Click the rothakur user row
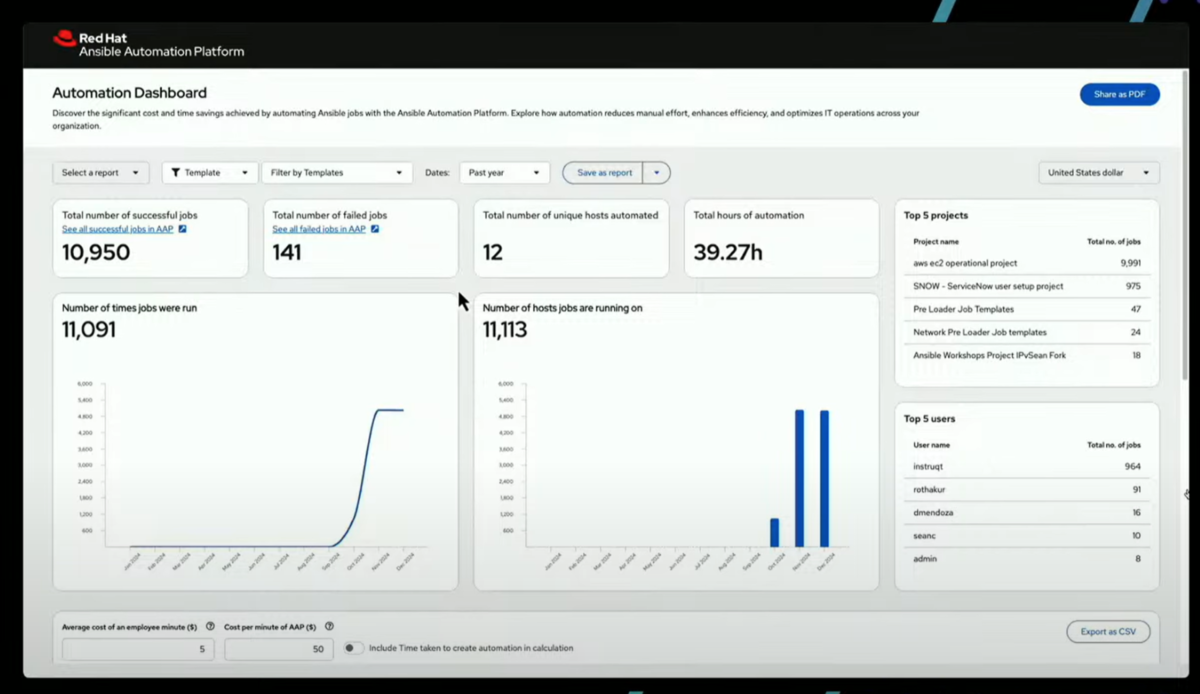1200x694 pixels. [x=1027, y=489]
